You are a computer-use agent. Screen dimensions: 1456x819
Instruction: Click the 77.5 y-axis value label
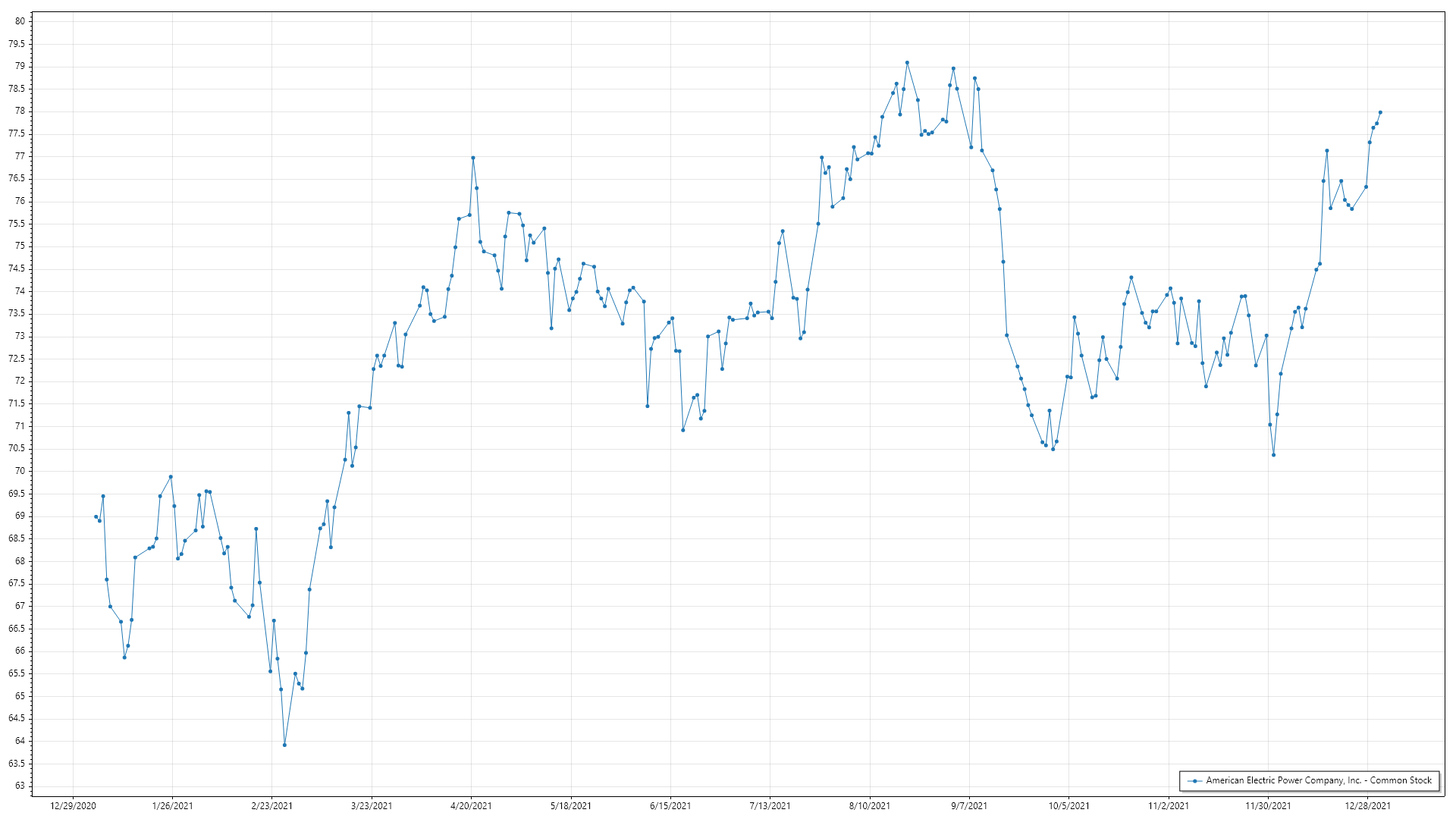[x=17, y=134]
